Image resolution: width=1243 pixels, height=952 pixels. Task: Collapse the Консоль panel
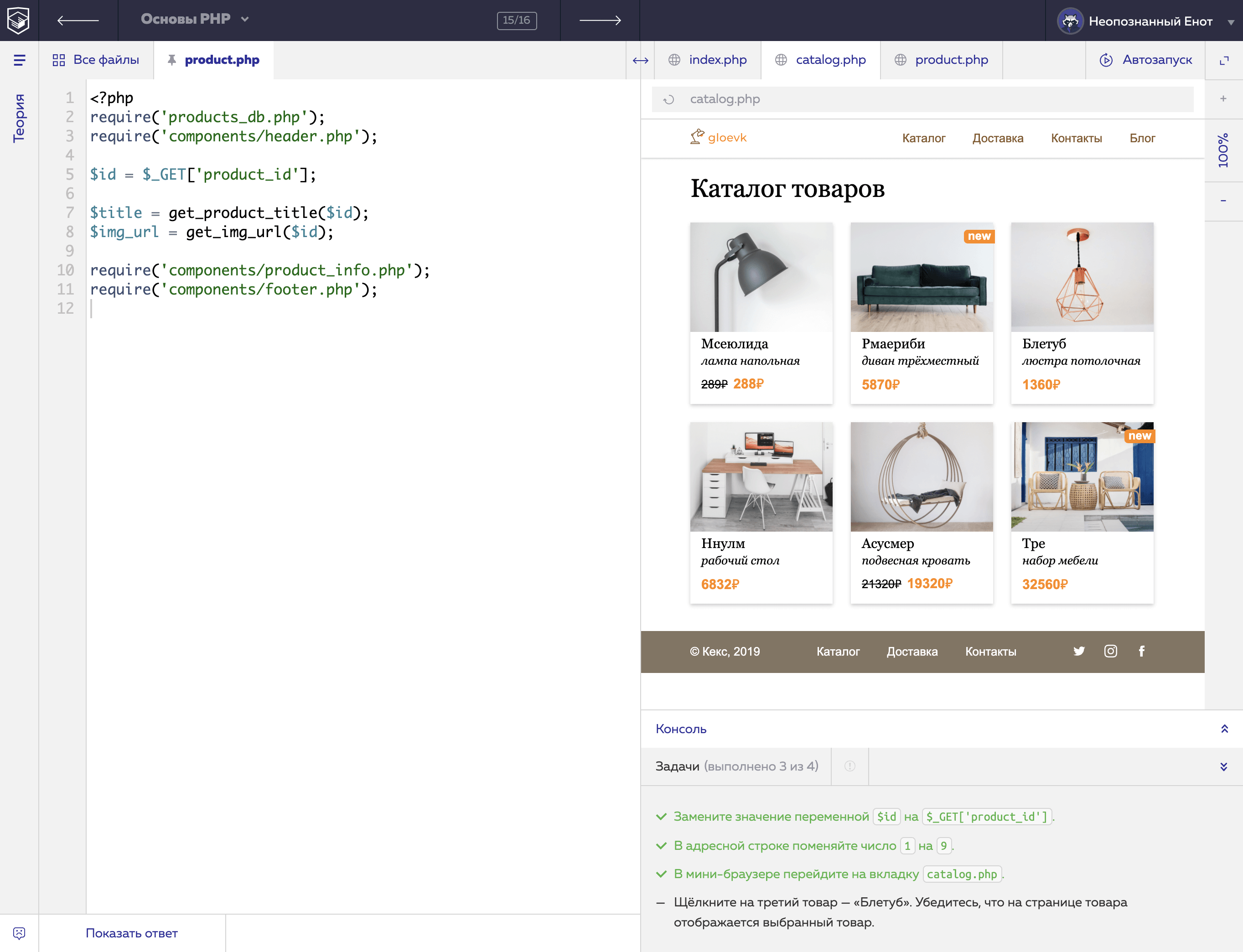(x=1224, y=729)
